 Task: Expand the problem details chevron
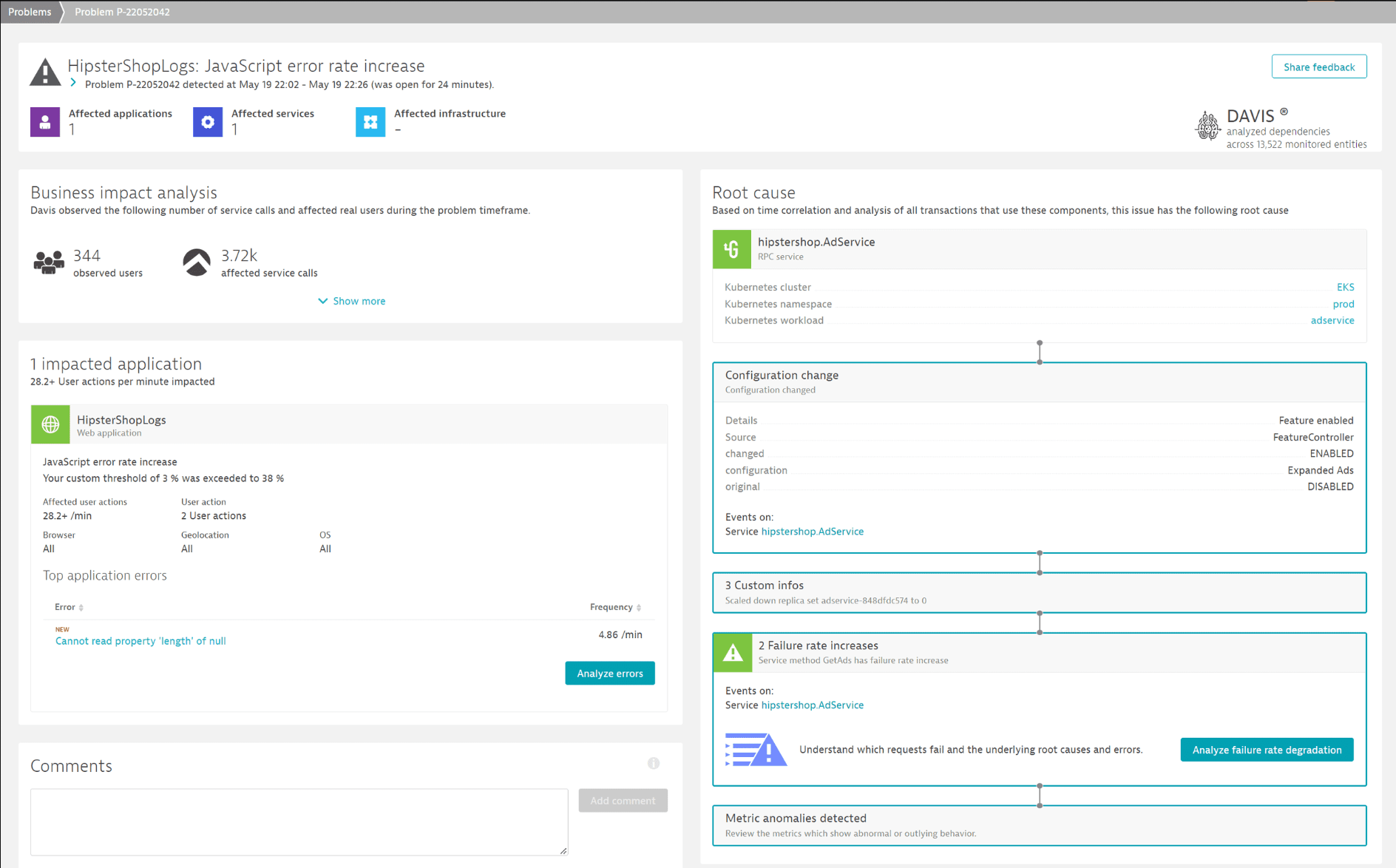point(73,84)
